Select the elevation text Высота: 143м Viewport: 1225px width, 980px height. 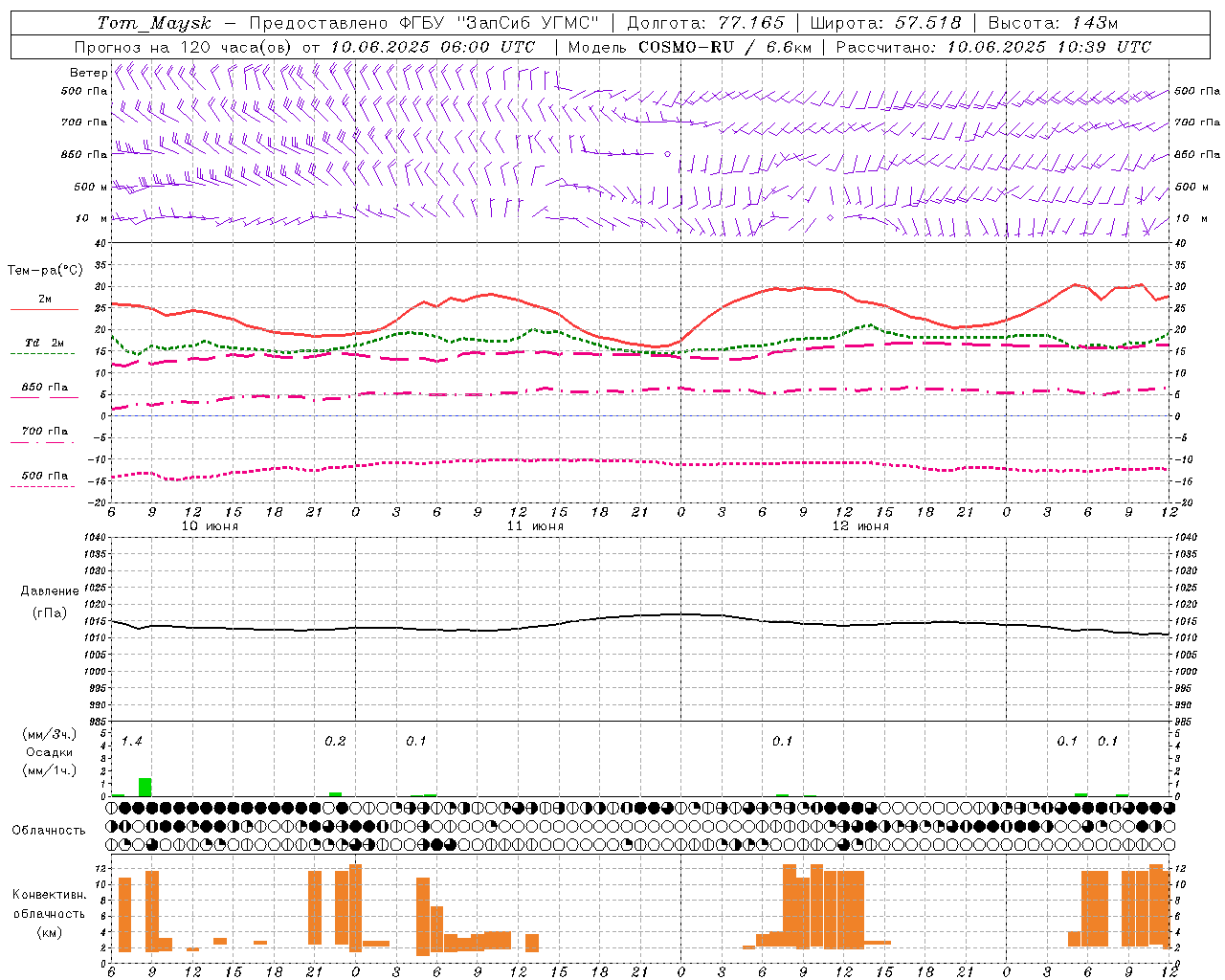(1053, 23)
